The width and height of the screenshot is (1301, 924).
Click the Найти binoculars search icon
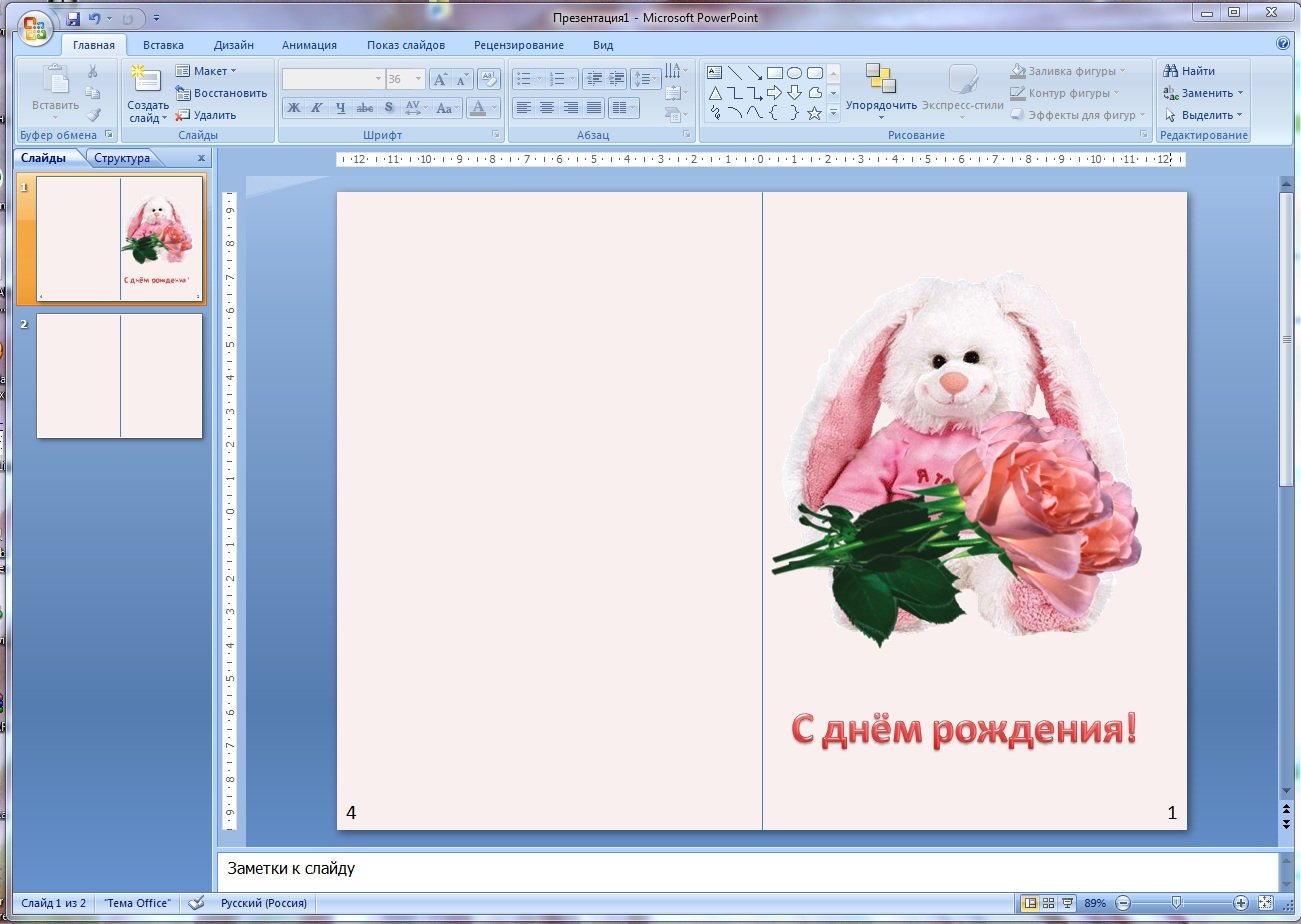(1170, 71)
